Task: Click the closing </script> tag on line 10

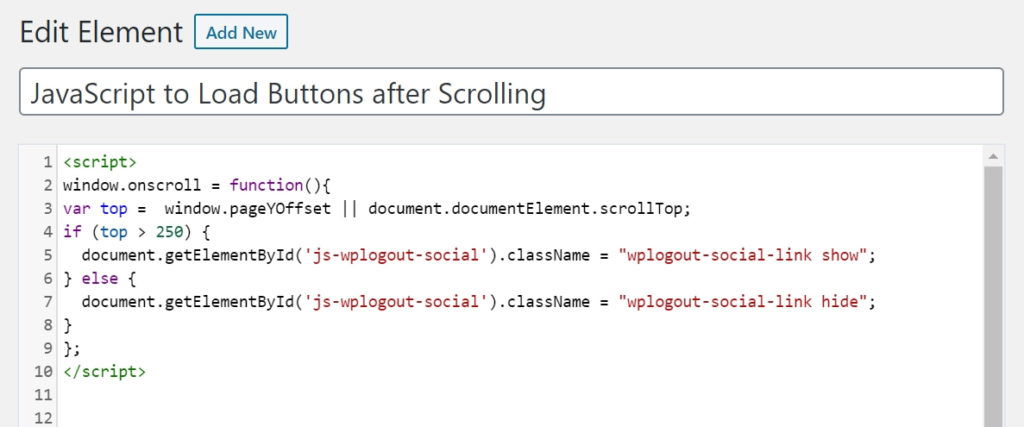Action: [104, 372]
